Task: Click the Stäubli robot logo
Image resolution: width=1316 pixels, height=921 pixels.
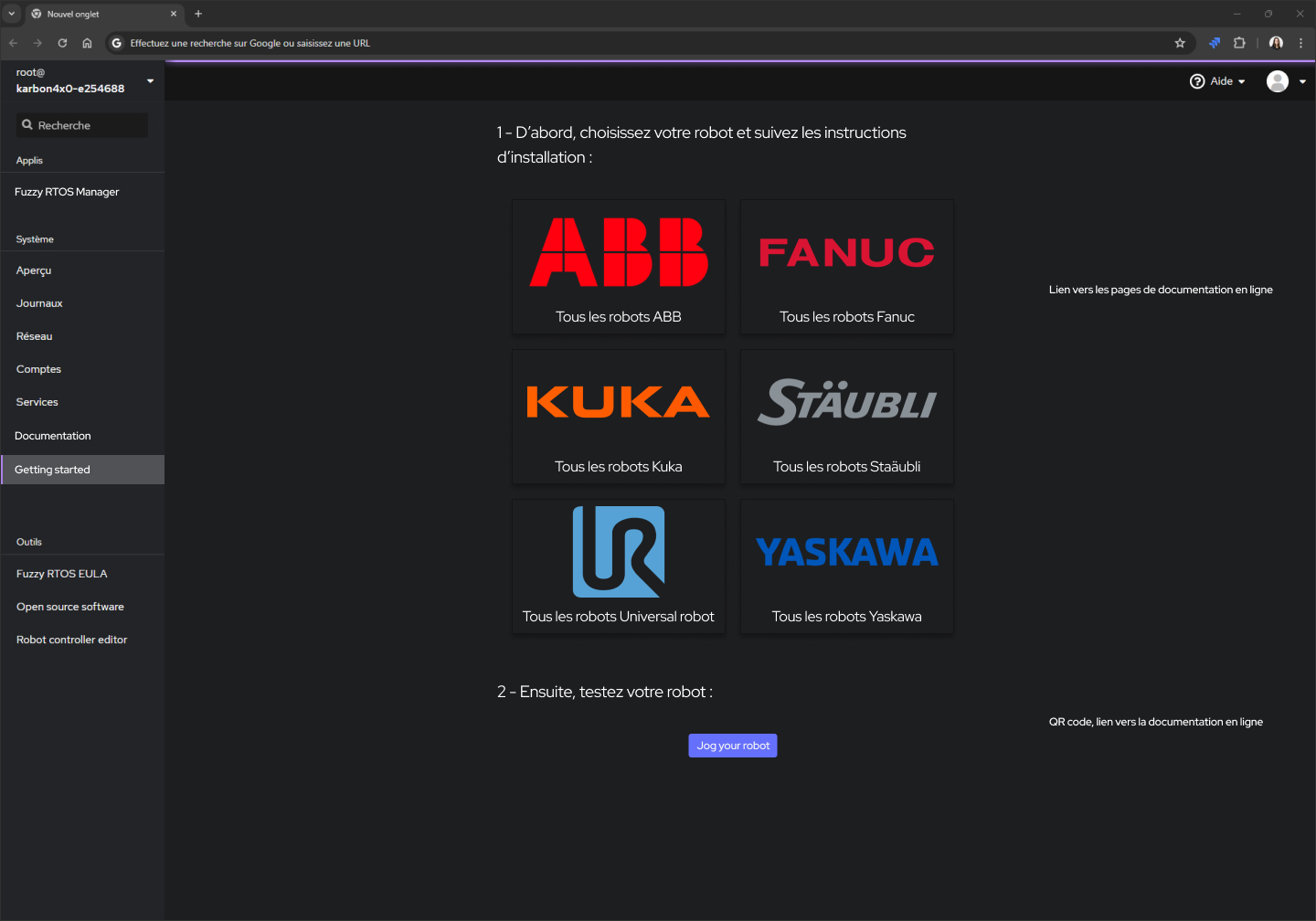Action: [x=846, y=402]
